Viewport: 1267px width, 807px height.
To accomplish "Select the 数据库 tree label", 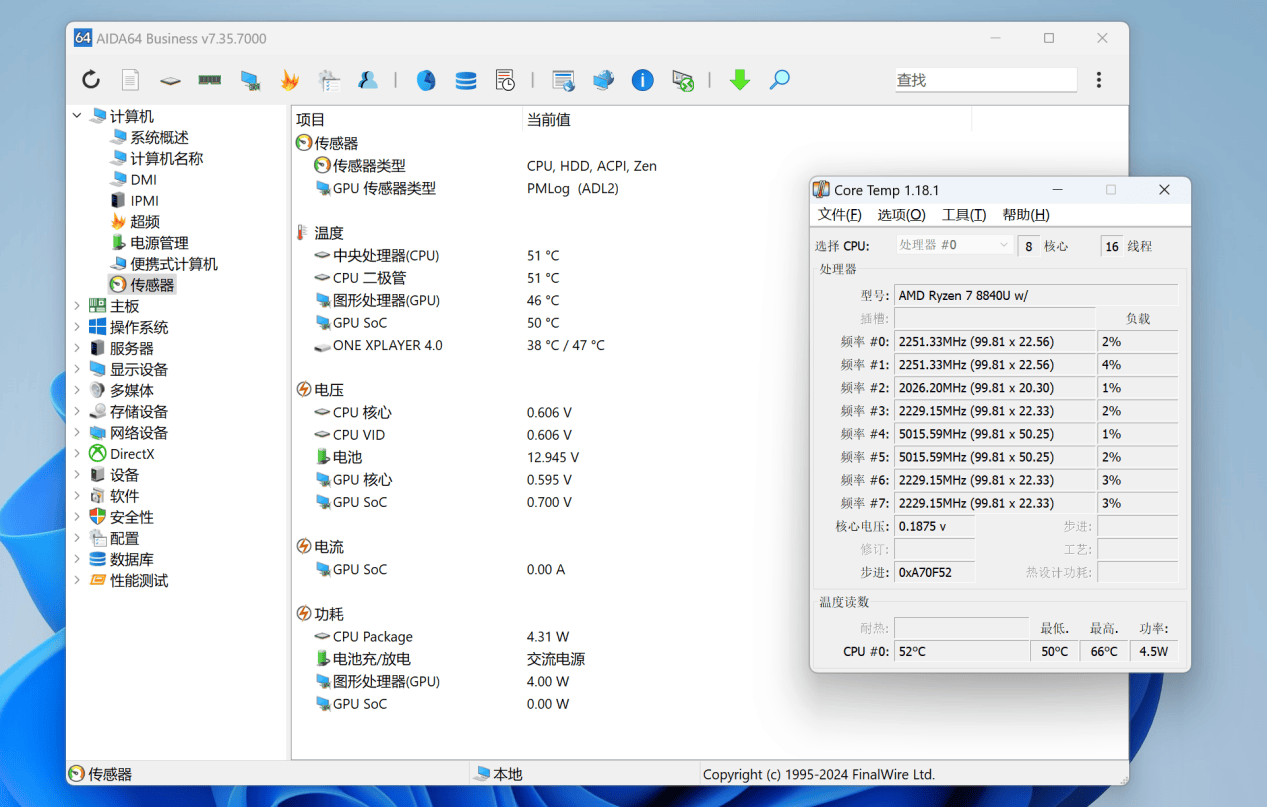I will [132, 559].
